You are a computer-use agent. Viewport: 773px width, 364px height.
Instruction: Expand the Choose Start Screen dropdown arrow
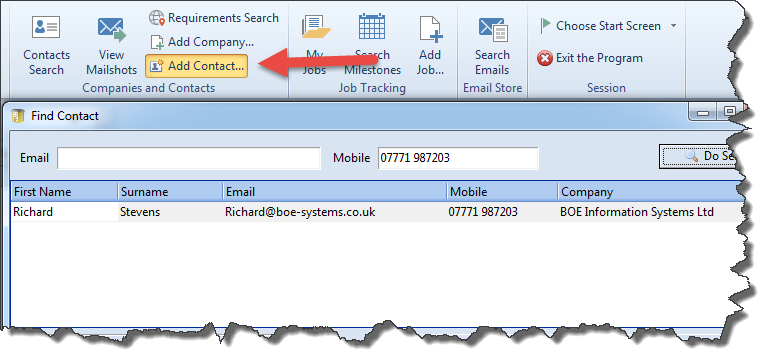pos(673,26)
